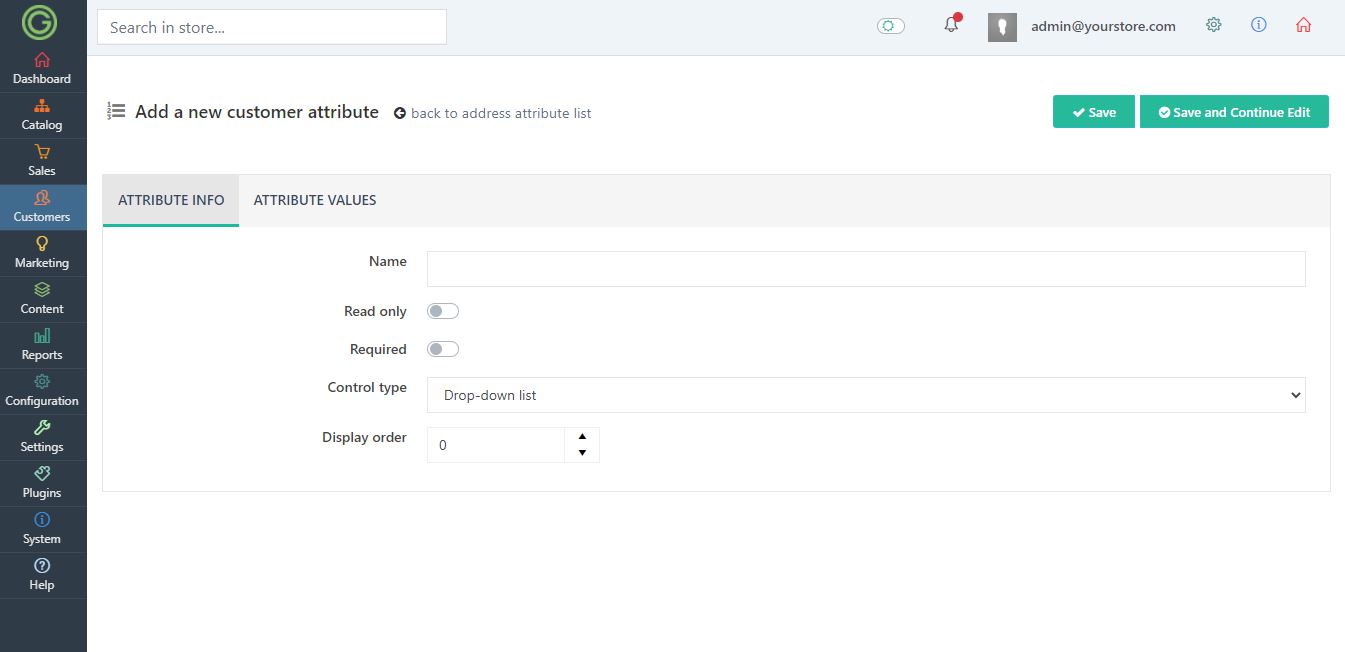Image resolution: width=1345 pixels, height=652 pixels.
Task: Click Save and Continue Edit button
Action: (1234, 112)
